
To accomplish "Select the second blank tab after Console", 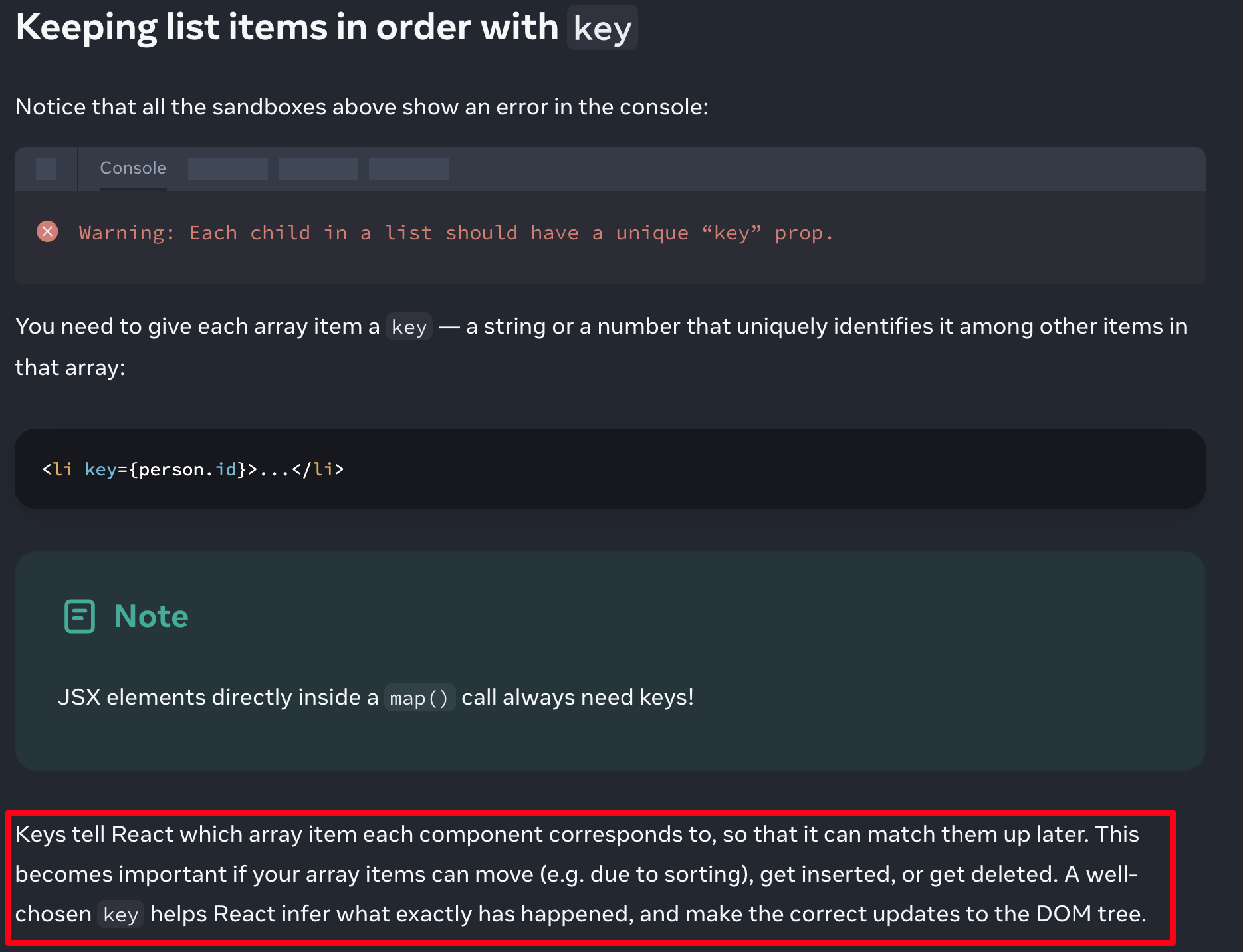I will coord(318,169).
